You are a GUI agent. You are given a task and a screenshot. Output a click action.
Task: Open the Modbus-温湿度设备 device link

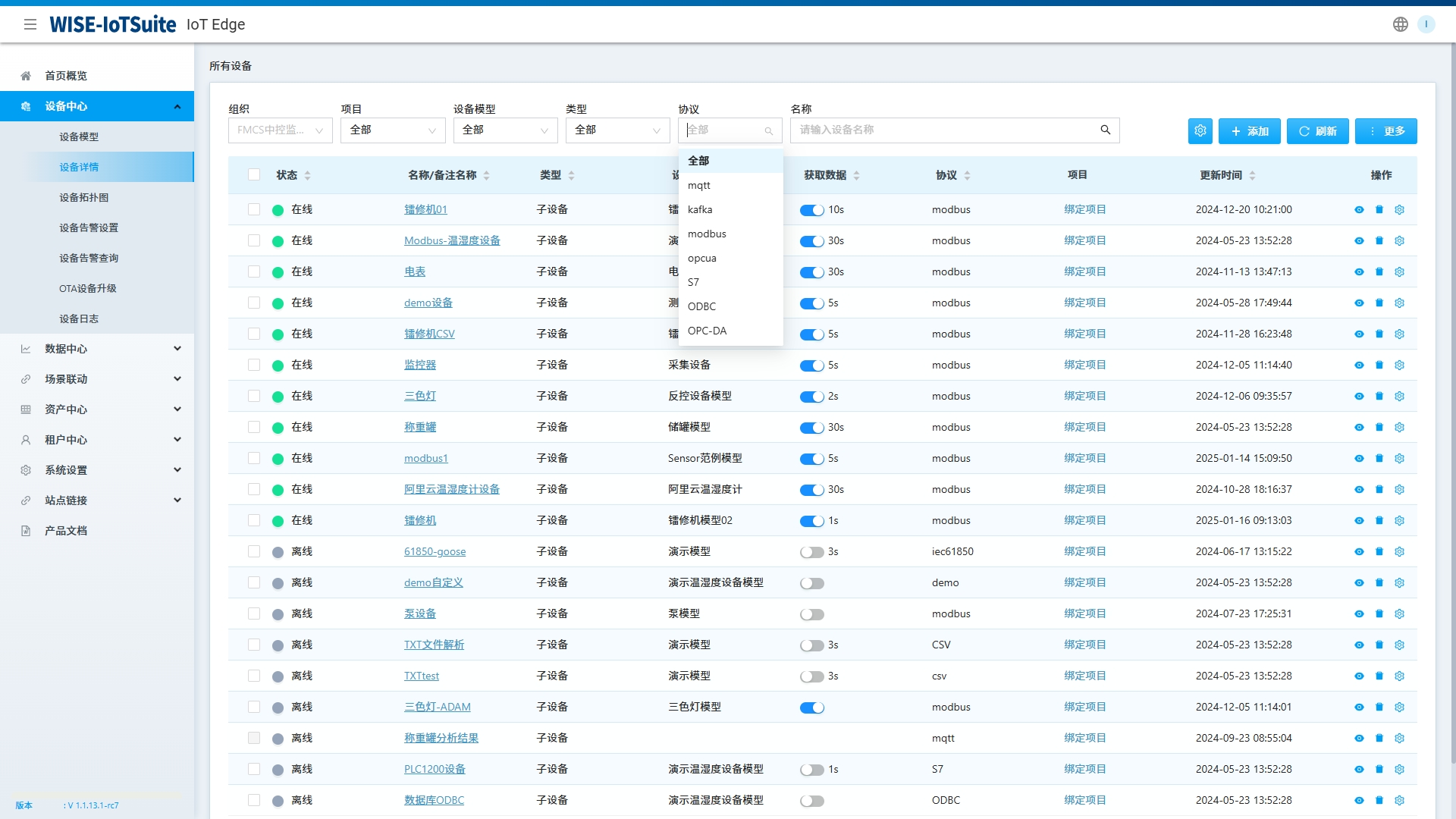452,240
